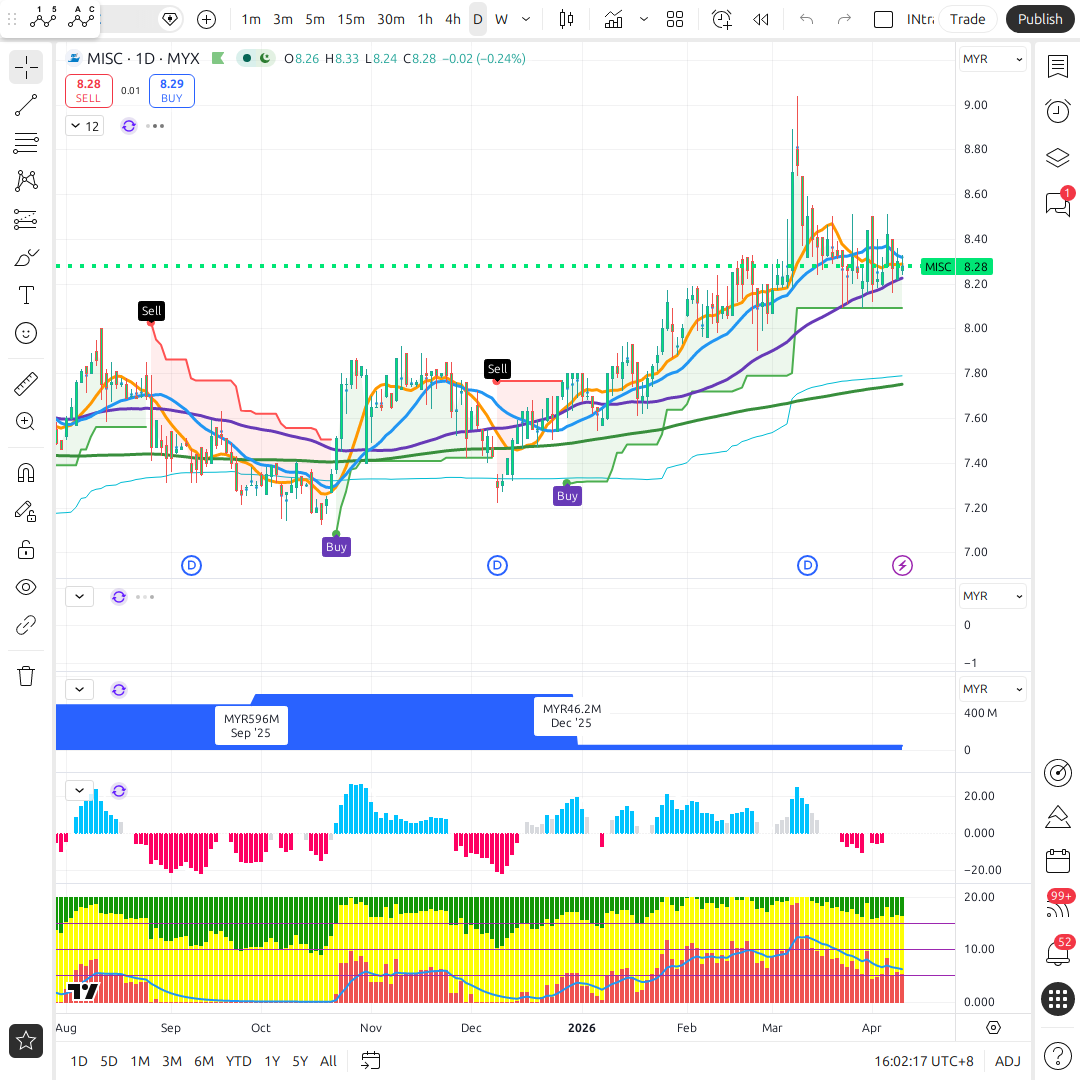Toggle ADJ adjusted data setting
Screen dimensions: 1080x1080
(1008, 1061)
